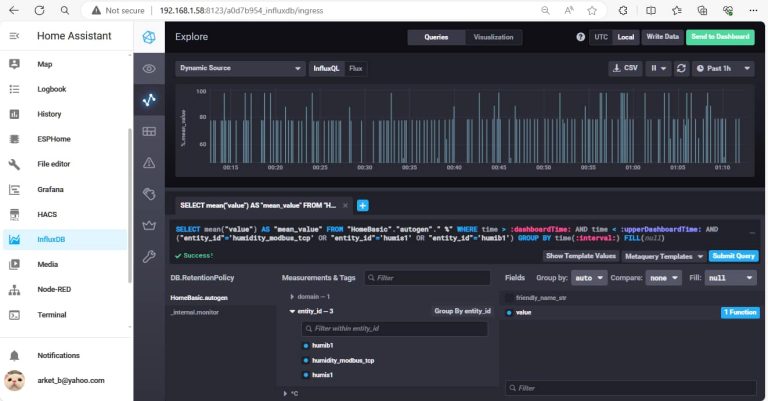
Task: Click the Filter within entity_id field
Action: pyautogui.click(x=395, y=328)
